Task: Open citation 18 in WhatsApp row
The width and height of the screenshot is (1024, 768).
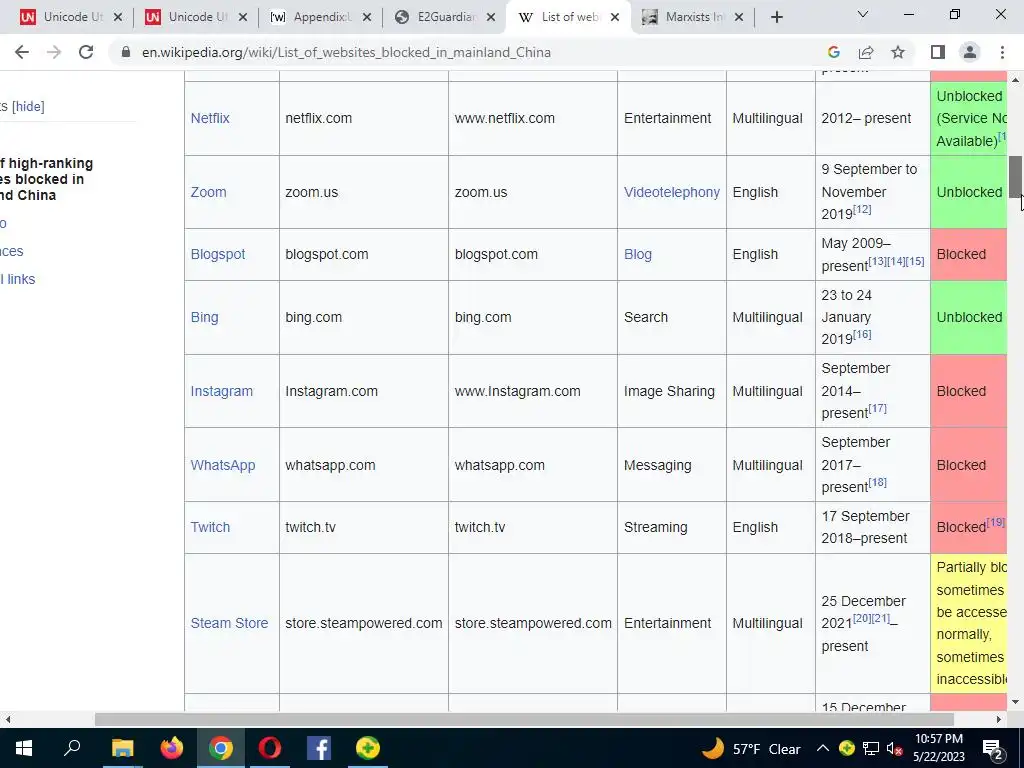Action: 878,482
